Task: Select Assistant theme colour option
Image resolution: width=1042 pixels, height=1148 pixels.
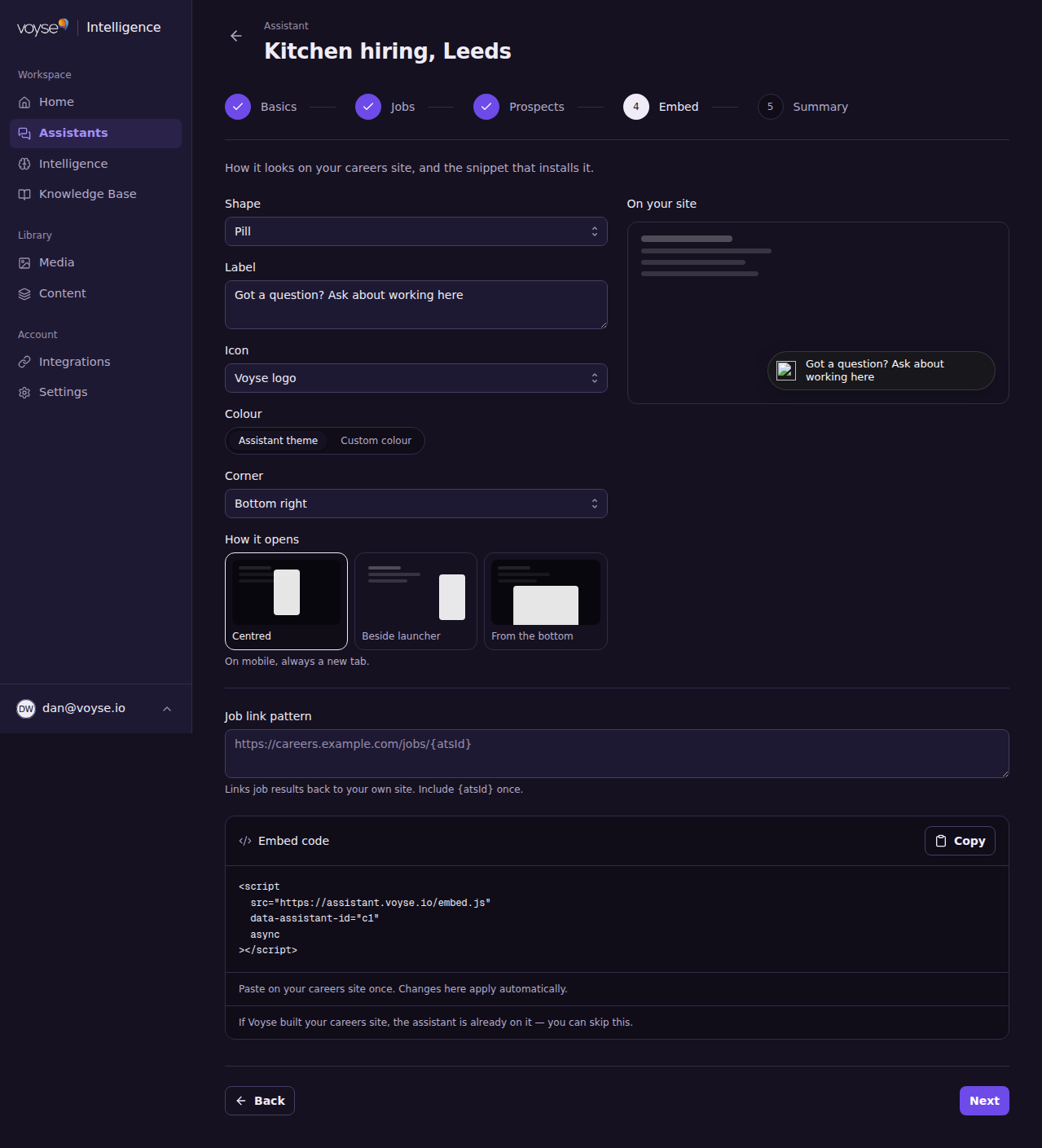Action: tap(278, 441)
